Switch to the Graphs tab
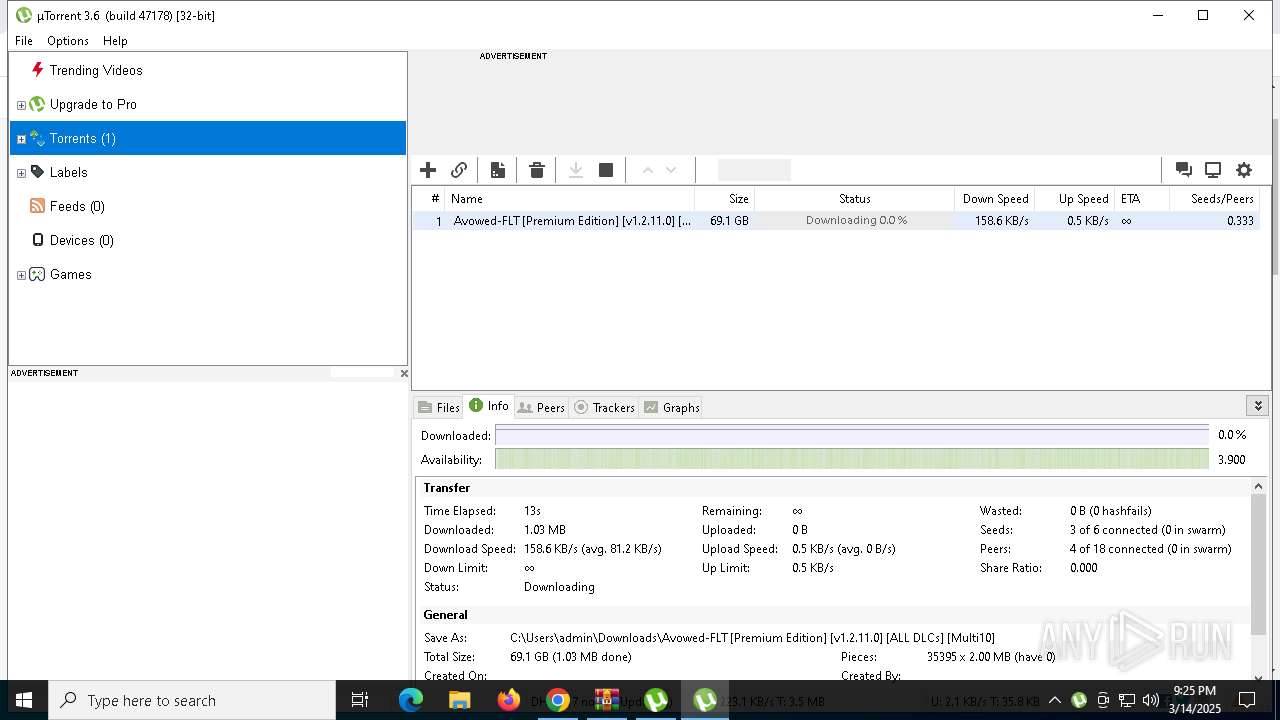Screen dimensions: 1280x720 click(x=671, y=407)
